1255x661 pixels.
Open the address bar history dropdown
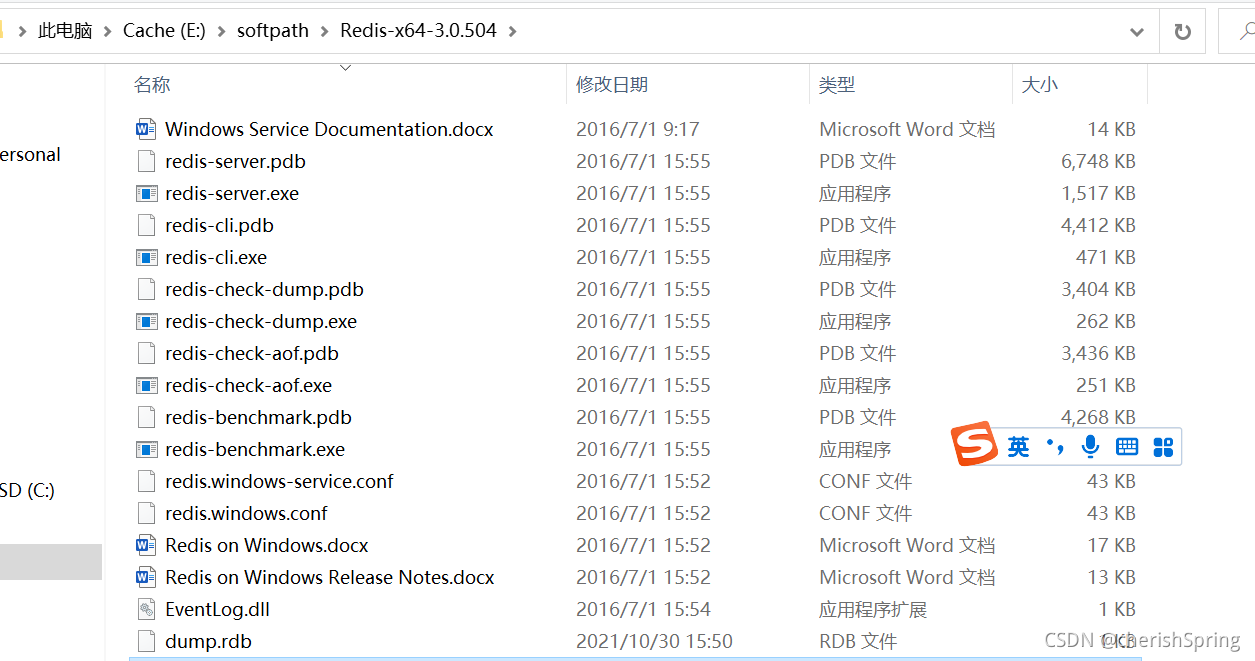click(1137, 31)
